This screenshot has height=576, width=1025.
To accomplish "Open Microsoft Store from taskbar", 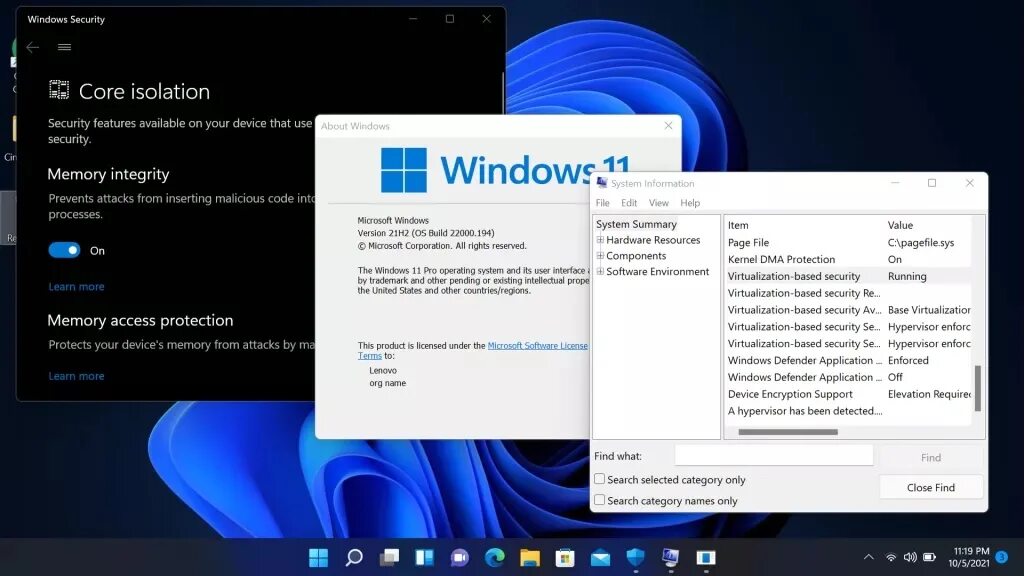I will 565,558.
